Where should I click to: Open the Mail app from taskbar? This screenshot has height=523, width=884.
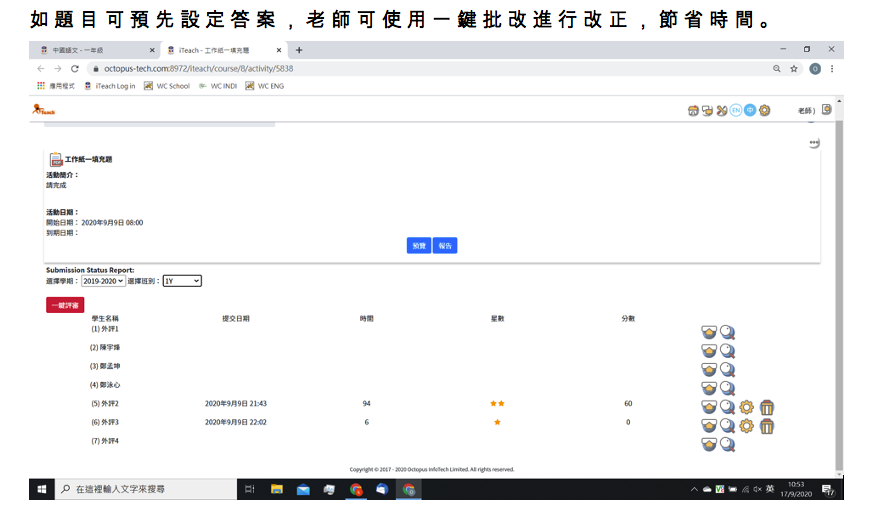303,489
